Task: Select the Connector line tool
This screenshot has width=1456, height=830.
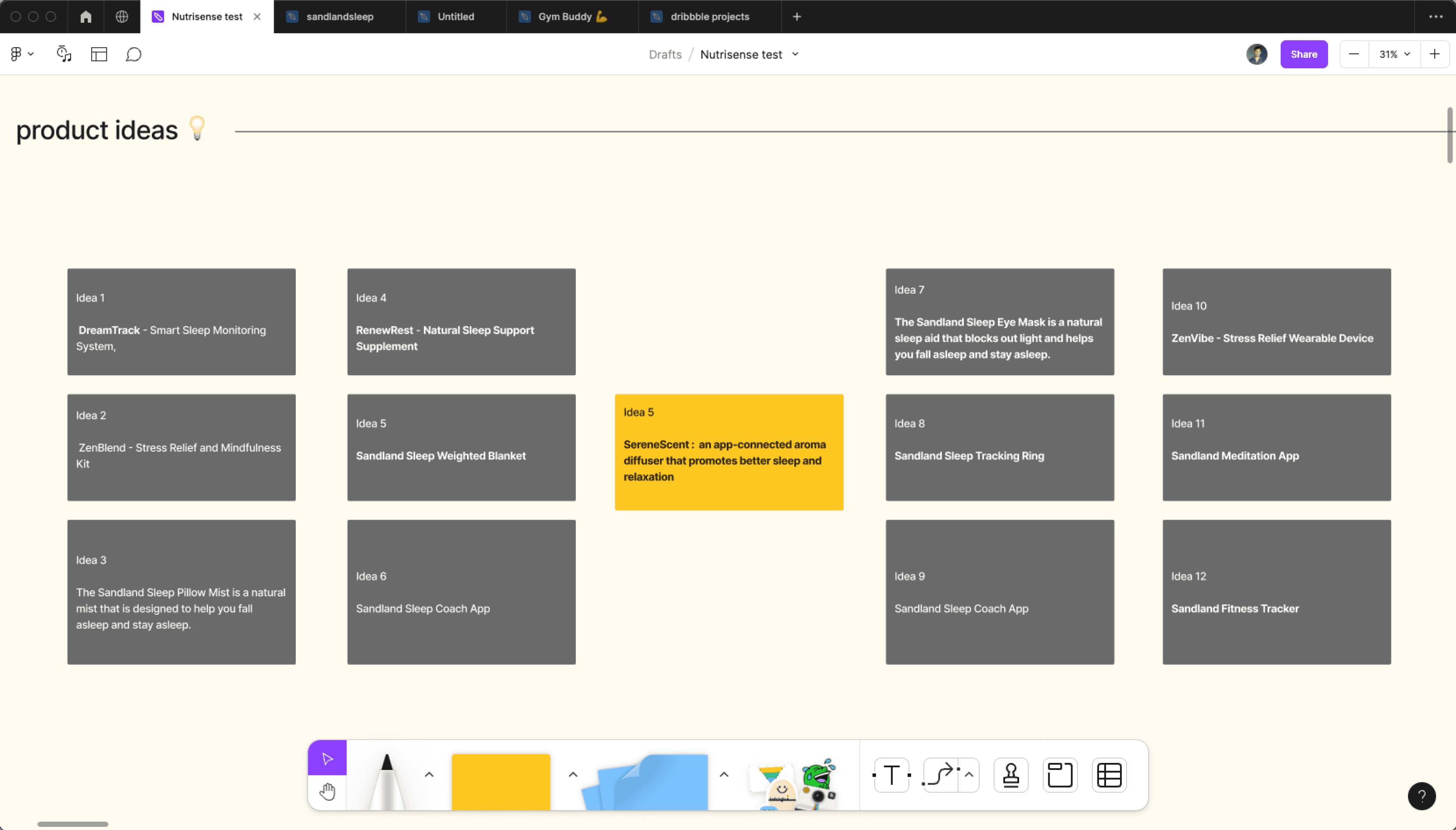Action: (x=939, y=775)
